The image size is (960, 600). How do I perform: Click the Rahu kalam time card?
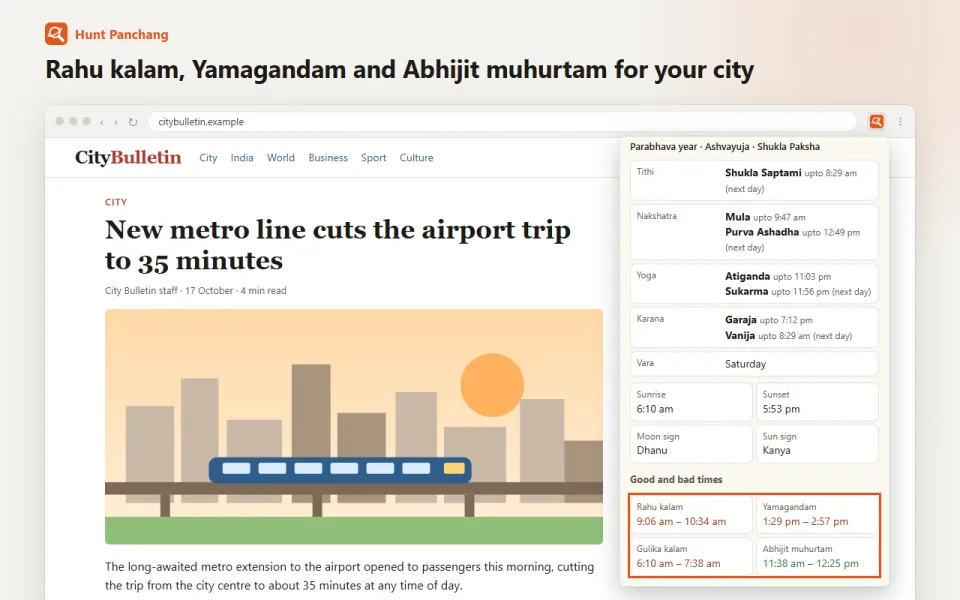point(691,514)
